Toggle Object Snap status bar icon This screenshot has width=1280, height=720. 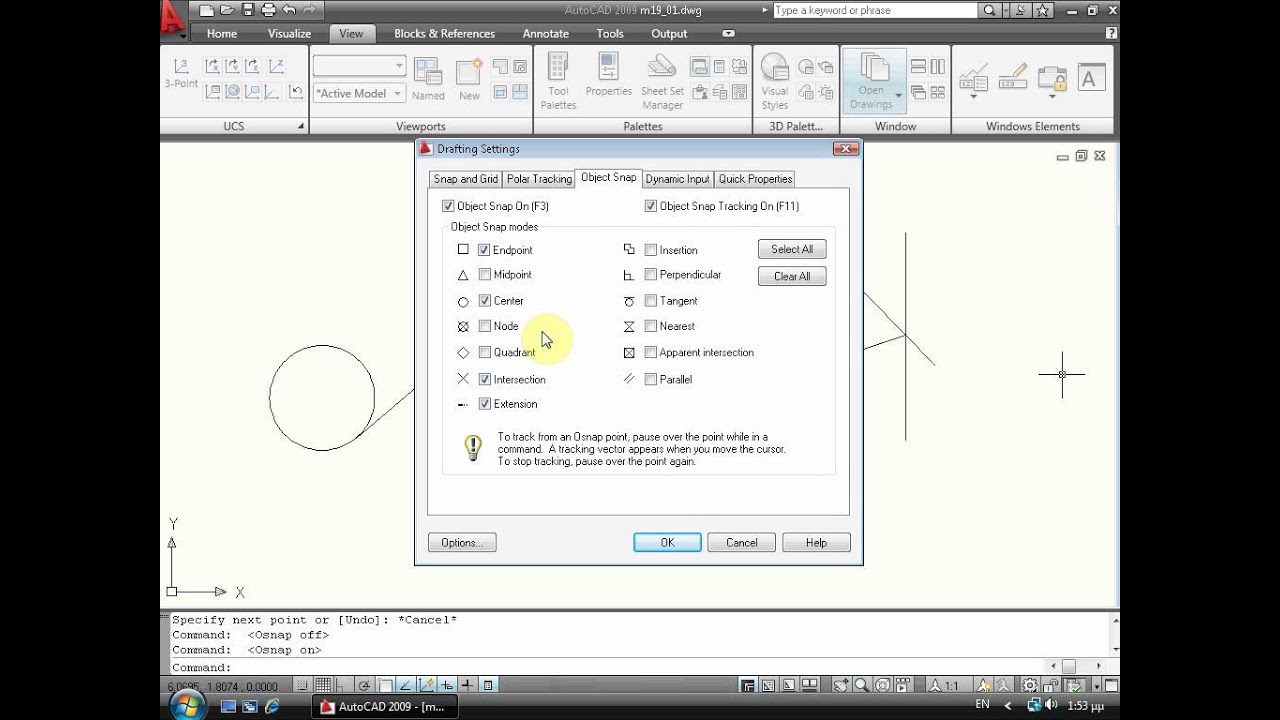(x=385, y=685)
